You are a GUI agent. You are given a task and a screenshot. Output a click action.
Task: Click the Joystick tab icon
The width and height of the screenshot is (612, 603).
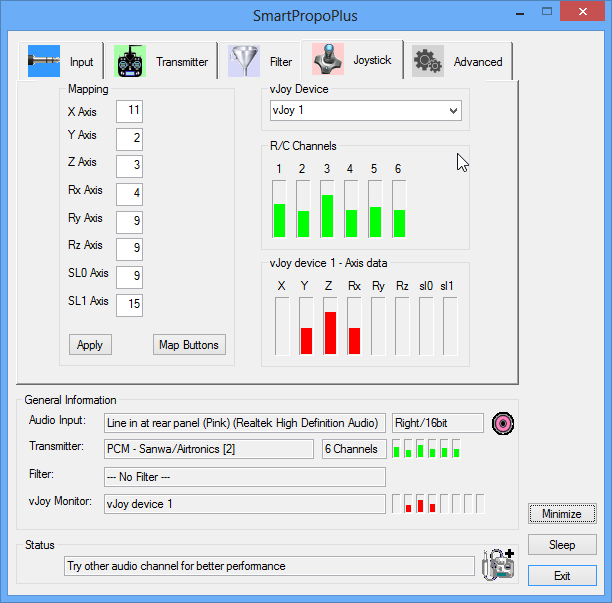[x=328, y=59]
